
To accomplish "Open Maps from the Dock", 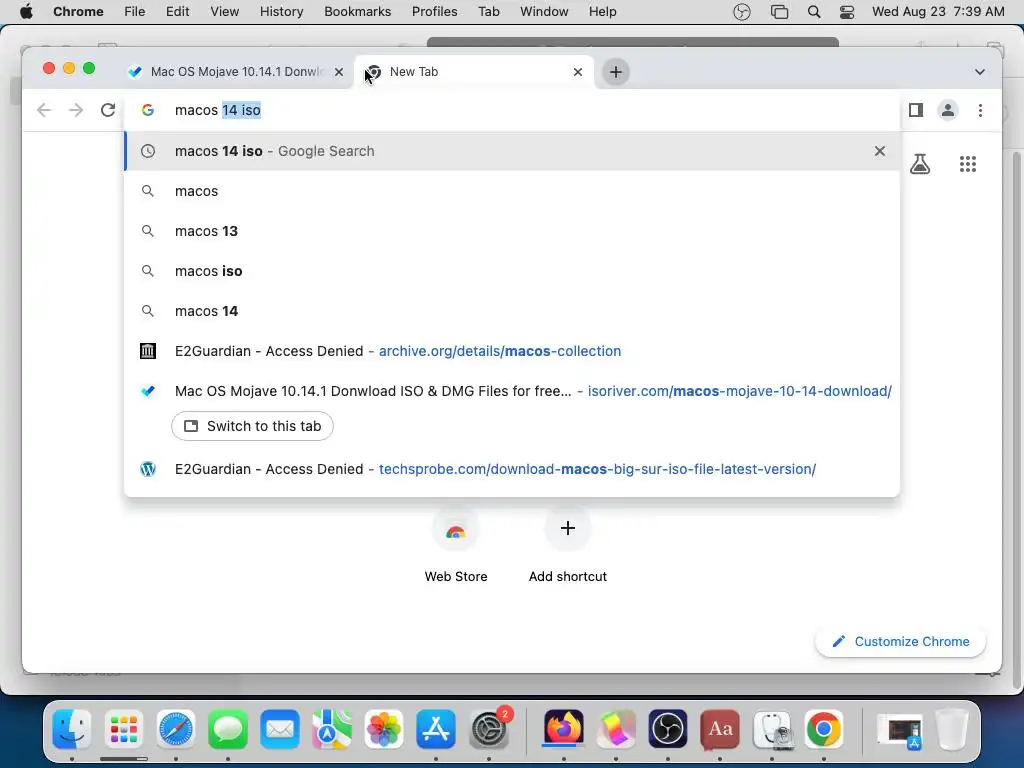I will 332,729.
